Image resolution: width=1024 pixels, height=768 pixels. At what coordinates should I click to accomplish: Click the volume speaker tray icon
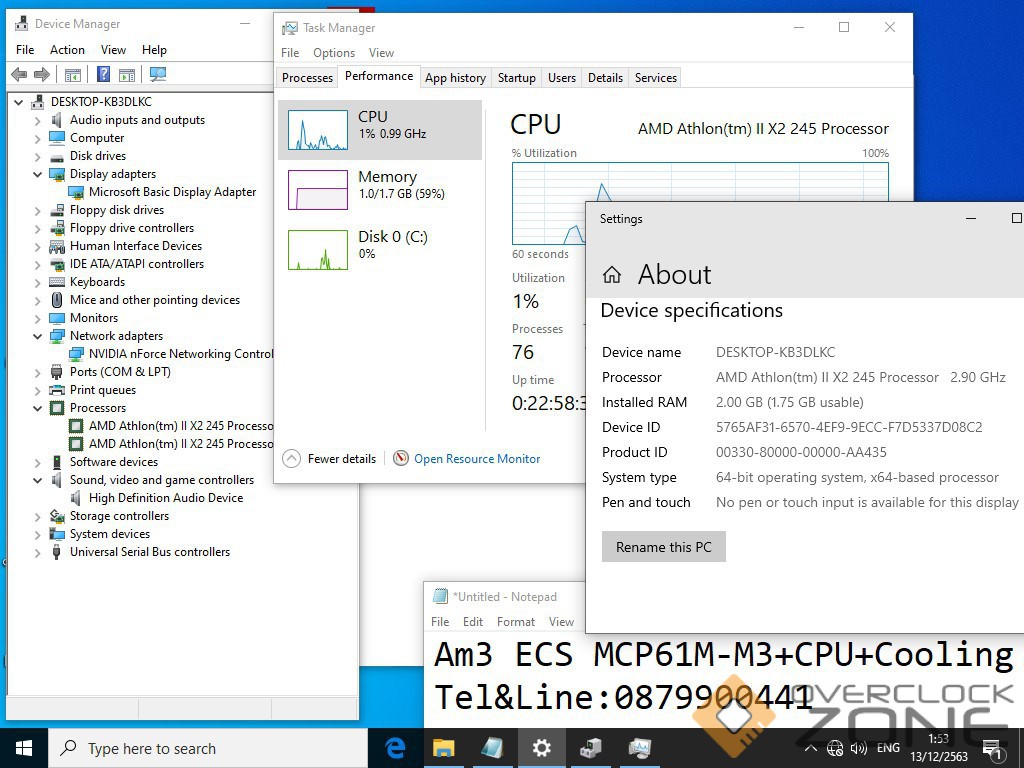pyautogui.click(x=859, y=748)
